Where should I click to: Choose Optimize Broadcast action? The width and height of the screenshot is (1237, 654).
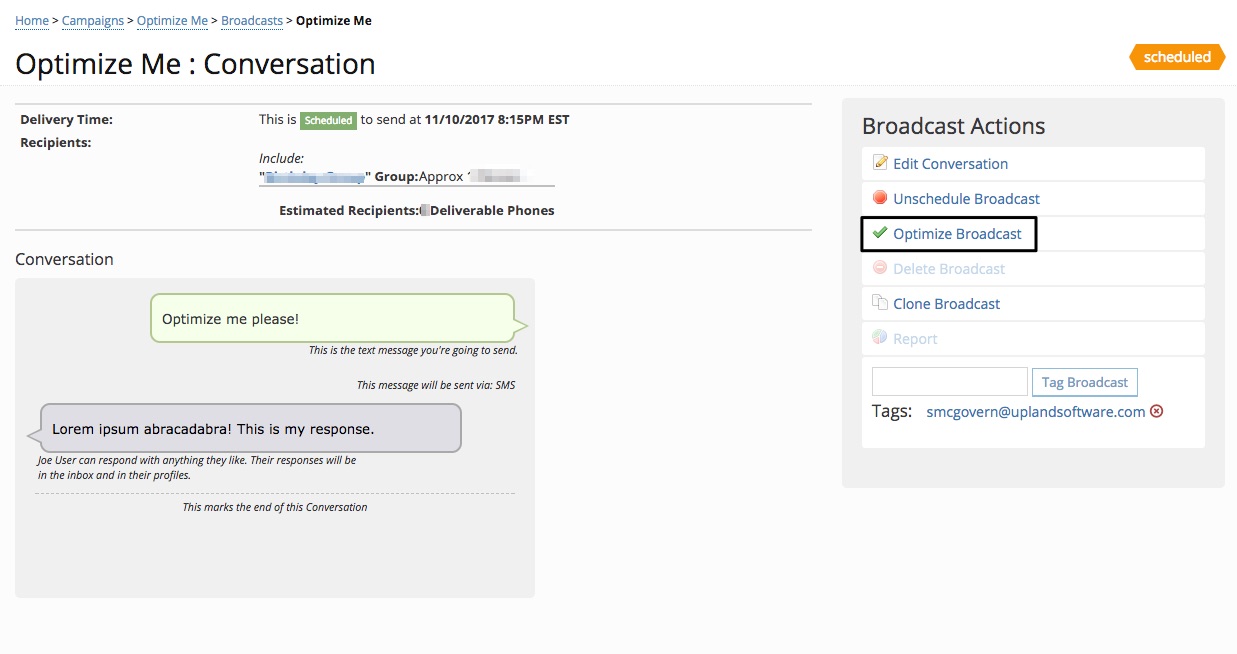click(957, 234)
